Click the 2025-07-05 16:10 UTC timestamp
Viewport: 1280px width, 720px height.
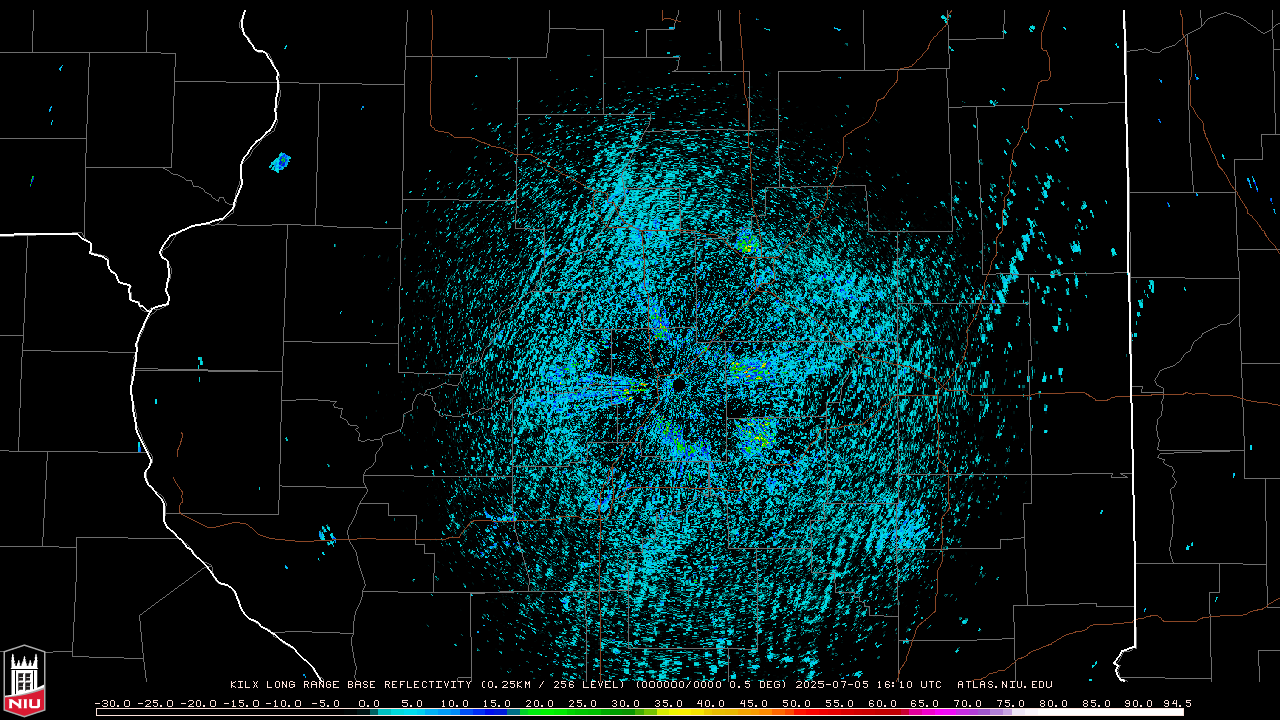click(868, 685)
